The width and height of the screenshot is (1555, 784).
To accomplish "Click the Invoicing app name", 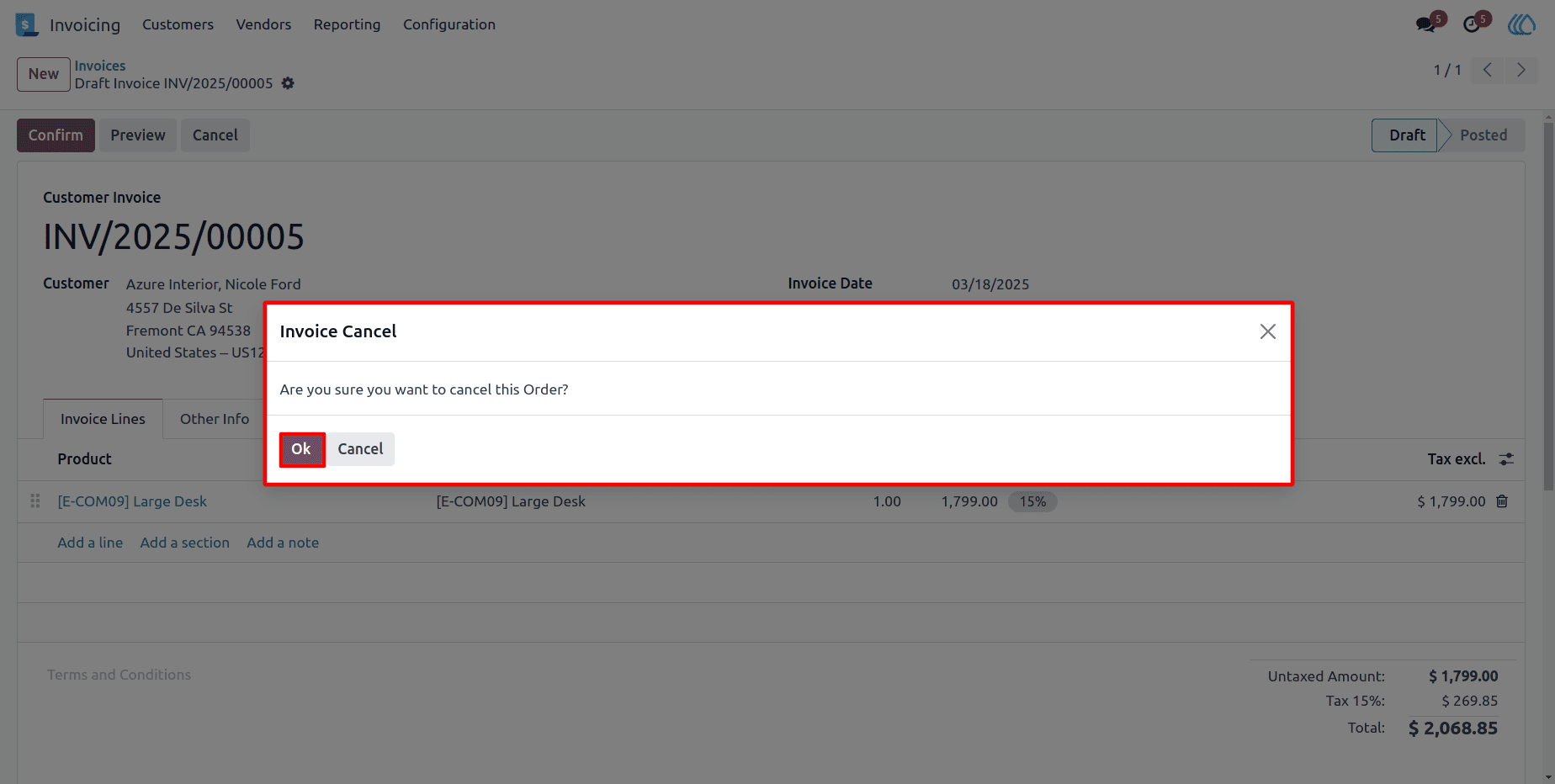I will pyautogui.click(x=85, y=25).
